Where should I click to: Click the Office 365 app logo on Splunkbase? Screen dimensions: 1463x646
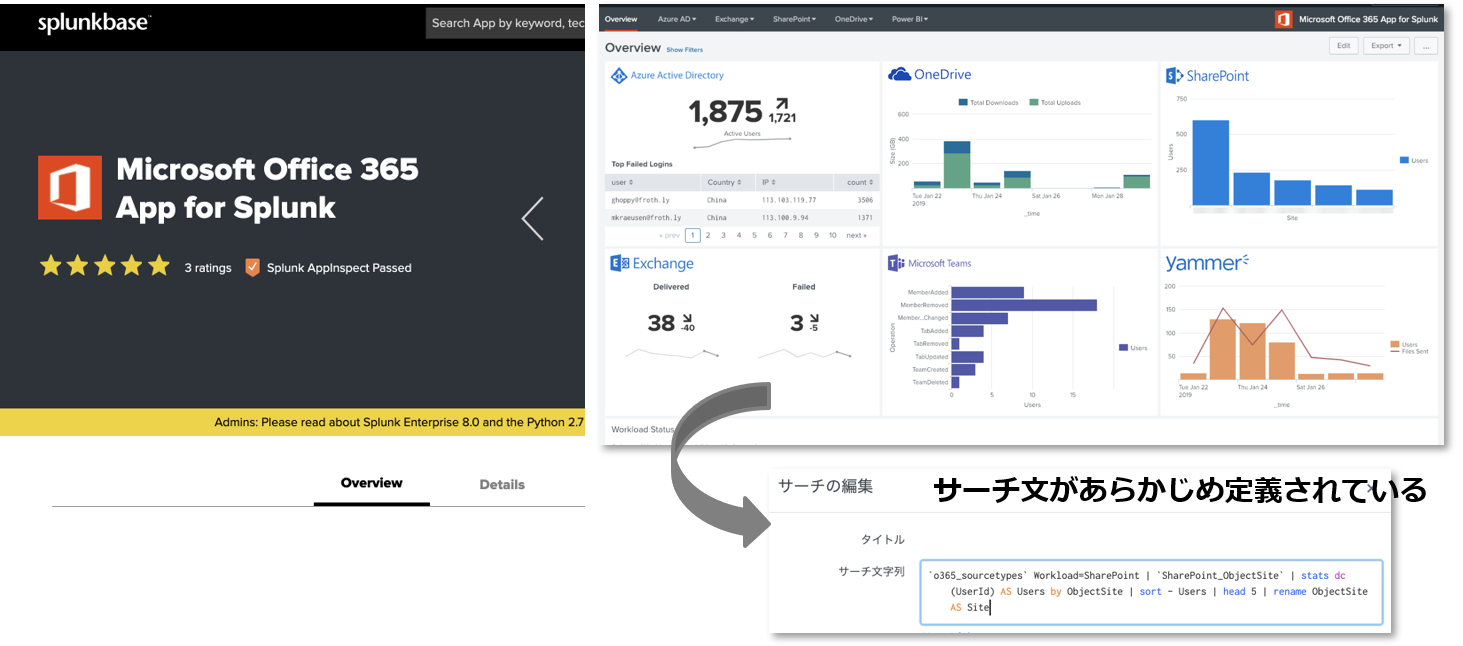[x=70, y=187]
